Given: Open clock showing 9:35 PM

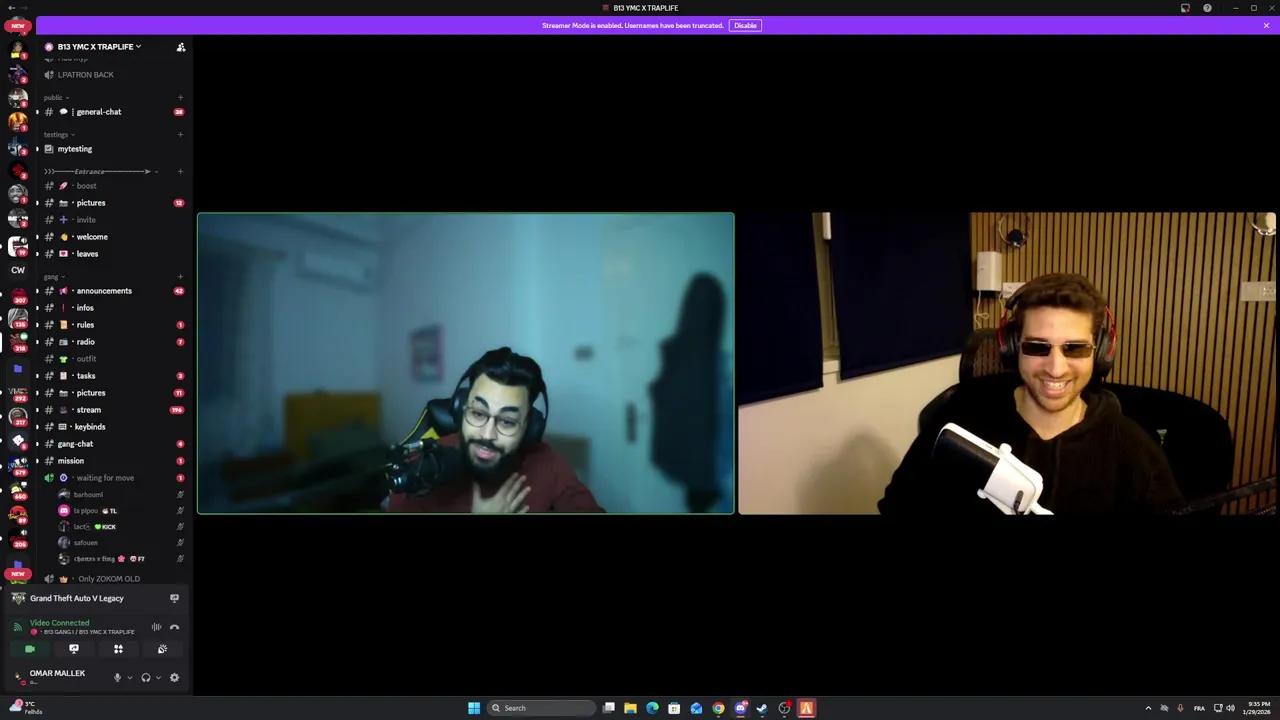Looking at the screenshot, I should (1259, 708).
